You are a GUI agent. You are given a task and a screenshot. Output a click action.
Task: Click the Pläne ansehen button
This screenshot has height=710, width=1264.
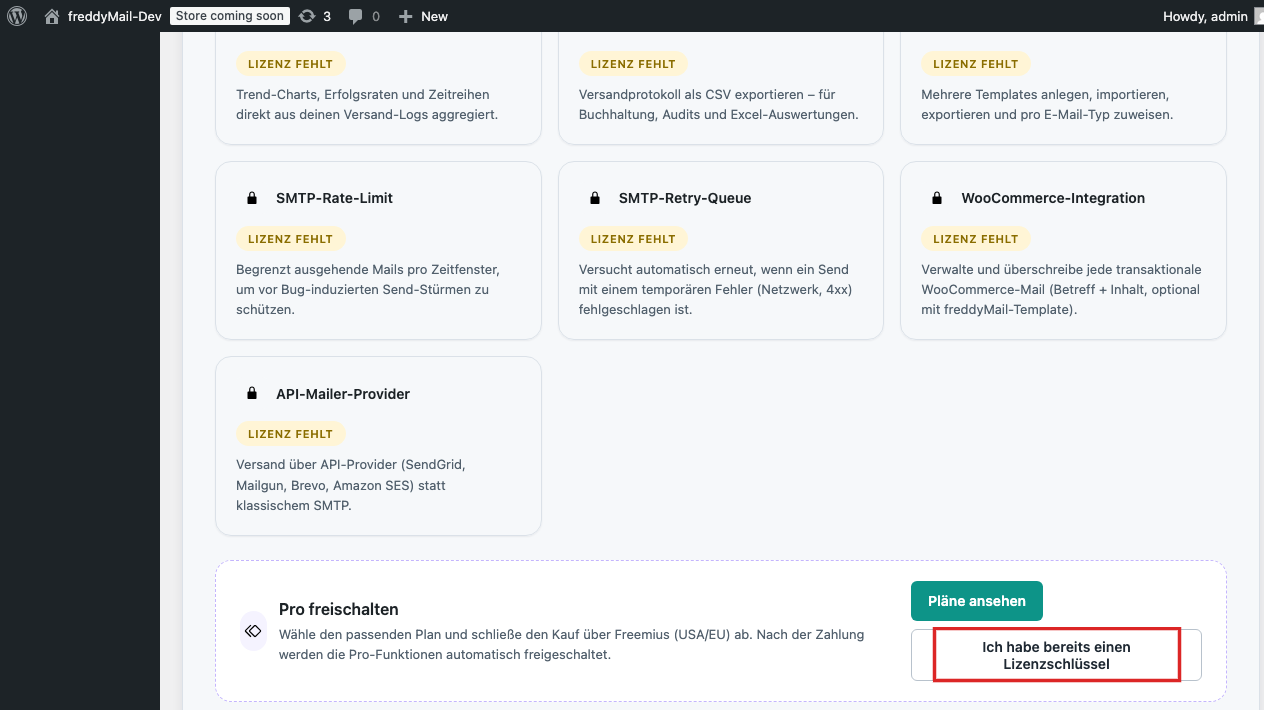(977, 601)
